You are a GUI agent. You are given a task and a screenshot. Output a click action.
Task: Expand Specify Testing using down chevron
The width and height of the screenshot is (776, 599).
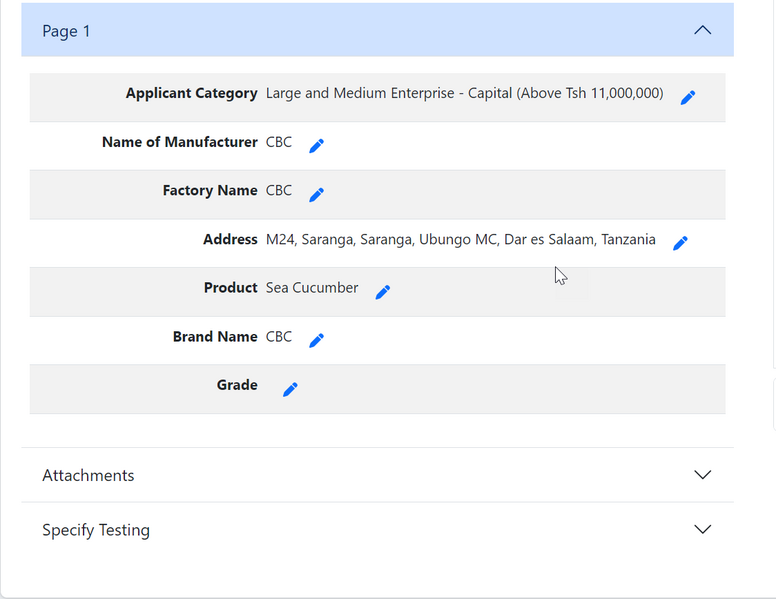coord(703,529)
